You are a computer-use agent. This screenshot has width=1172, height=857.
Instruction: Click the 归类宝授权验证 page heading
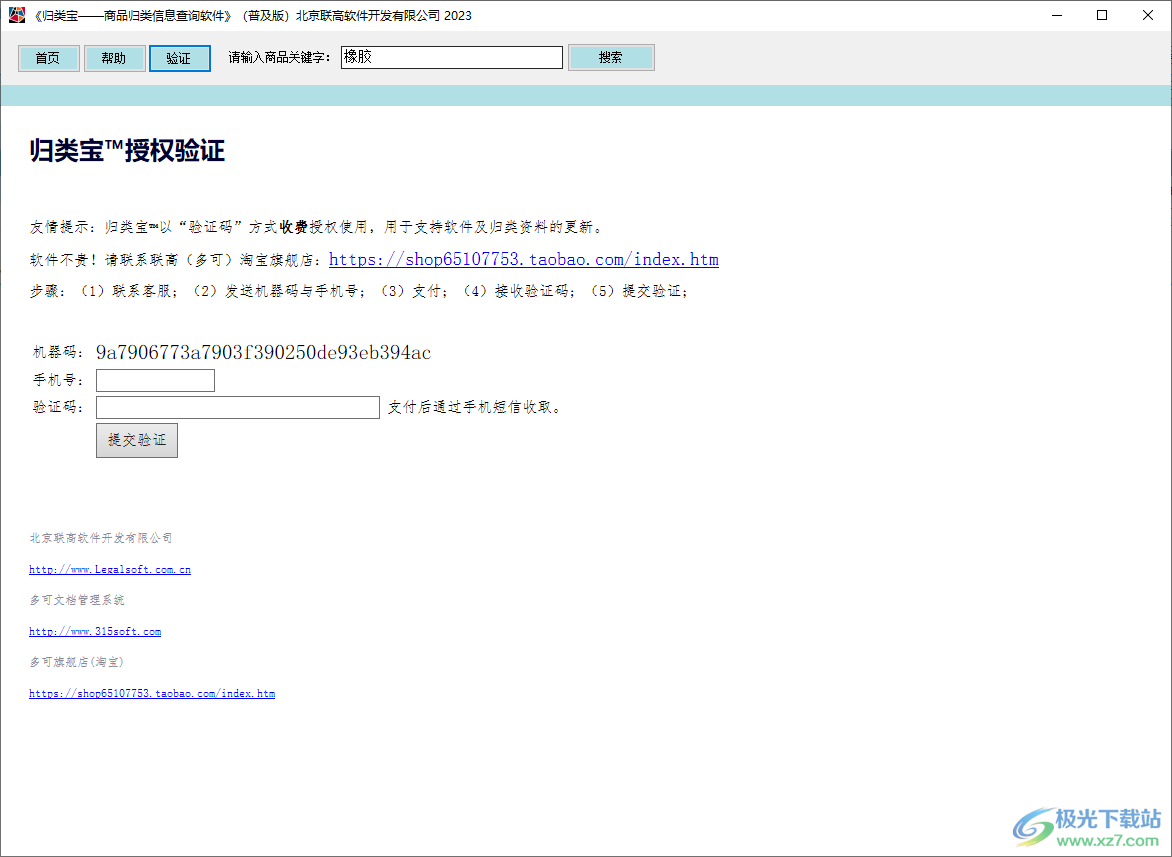tap(127, 150)
